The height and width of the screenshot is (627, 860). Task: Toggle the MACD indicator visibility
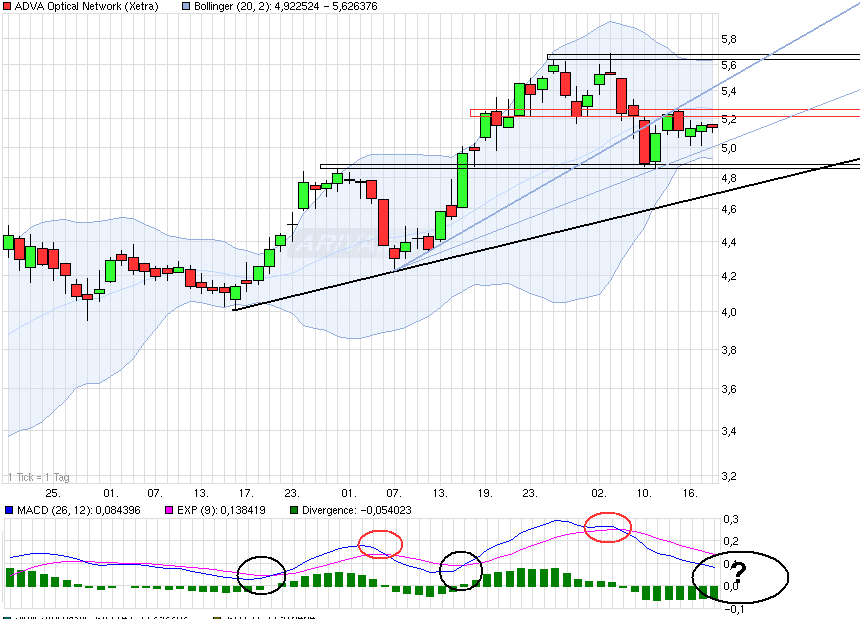(x=11, y=509)
